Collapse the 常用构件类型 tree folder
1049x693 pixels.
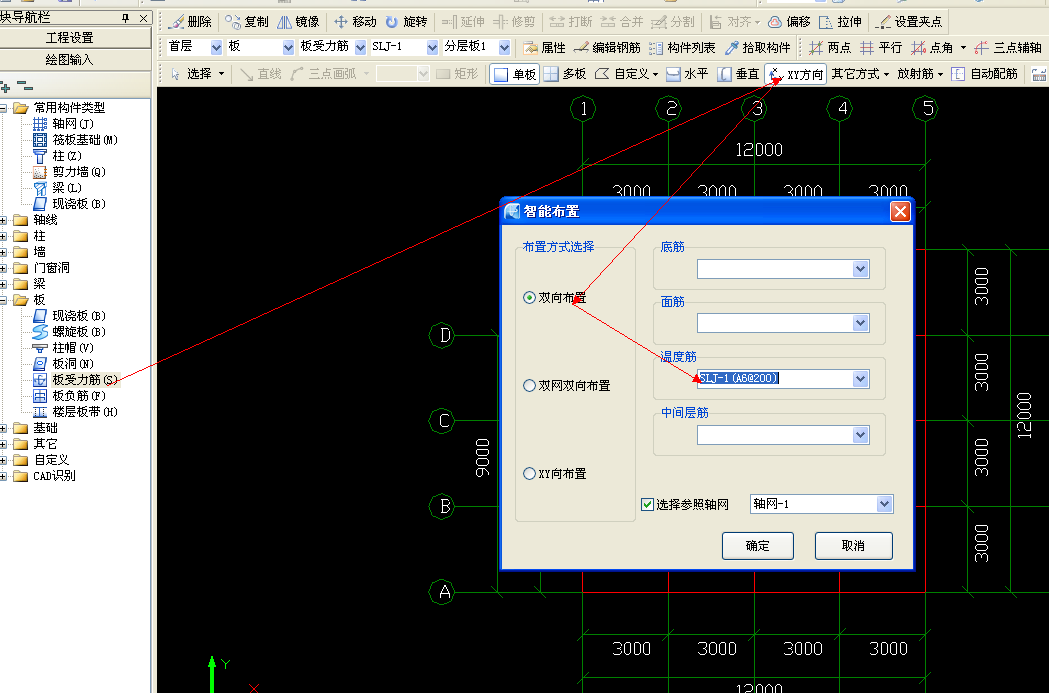[3, 108]
